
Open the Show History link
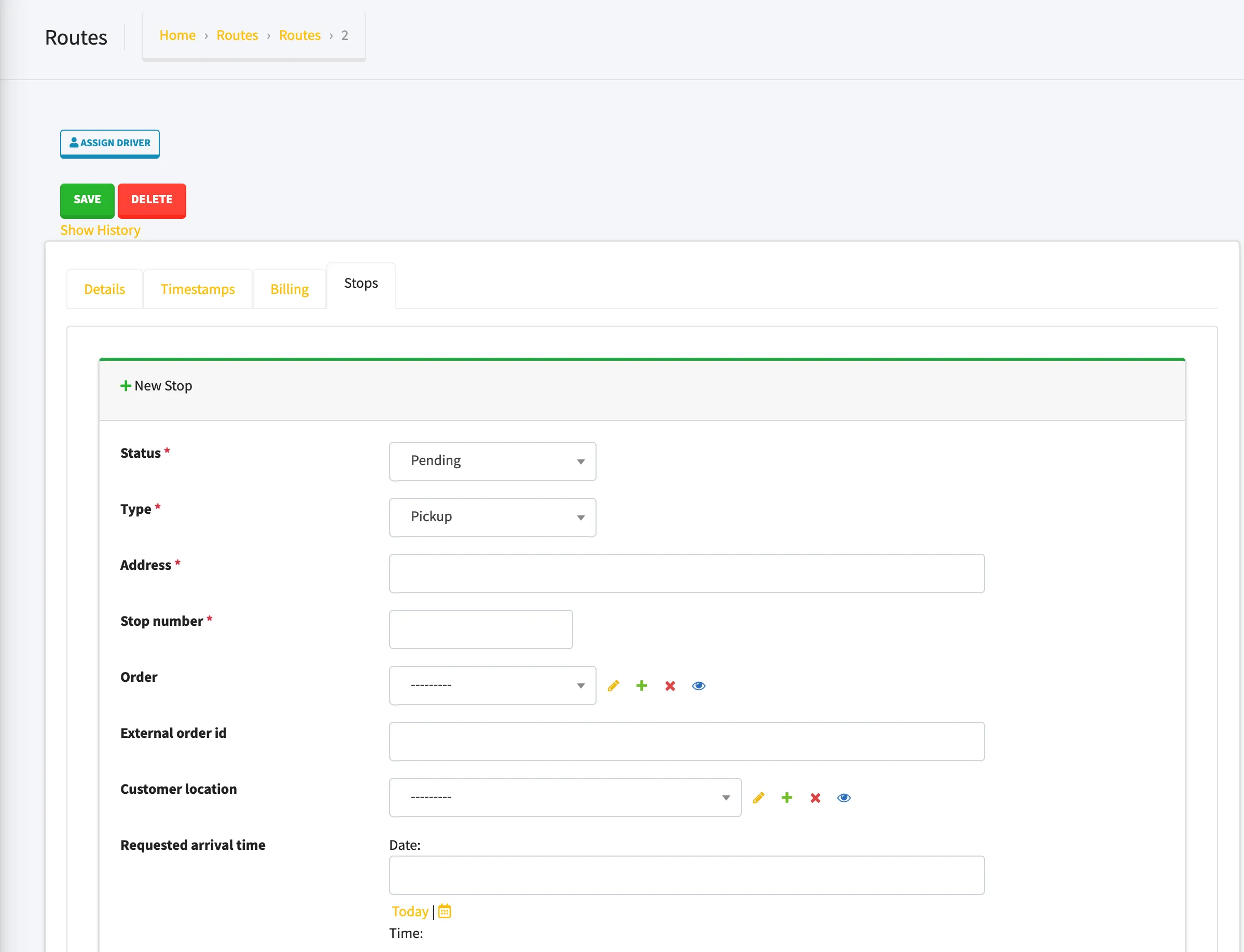pyautogui.click(x=100, y=230)
